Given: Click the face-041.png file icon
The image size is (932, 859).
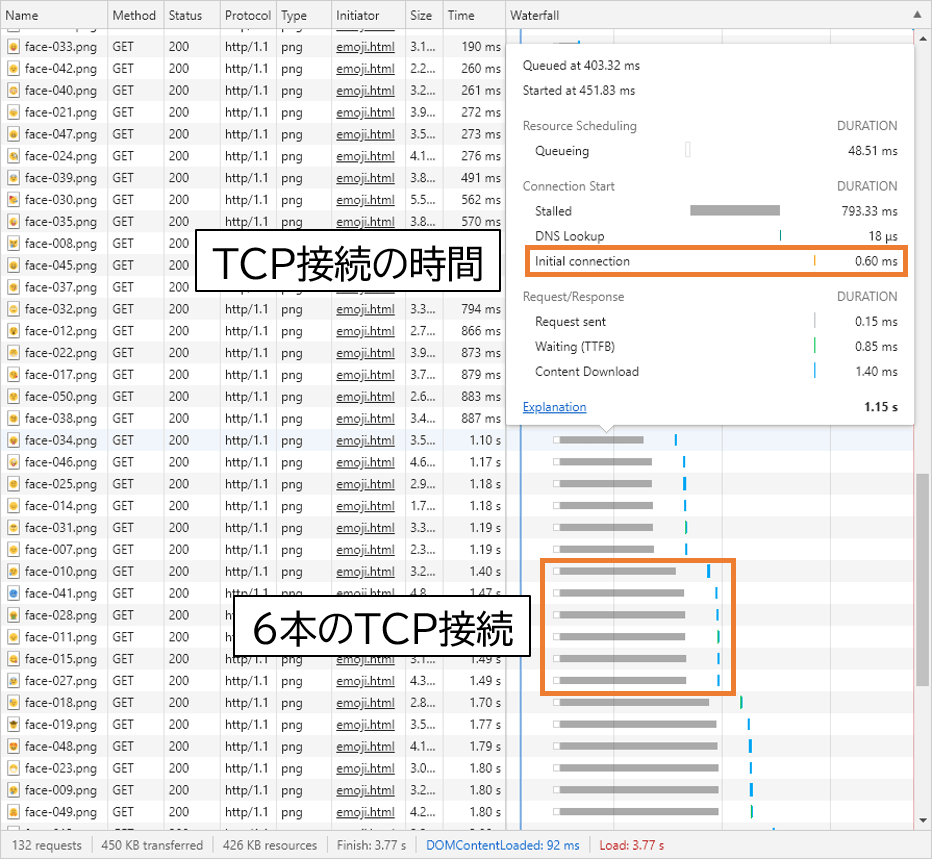Looking at the screenshot, I should 13,593.
